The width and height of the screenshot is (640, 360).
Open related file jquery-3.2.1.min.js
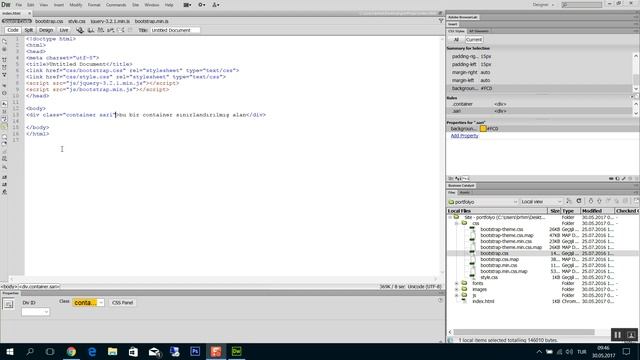point(110,21)
